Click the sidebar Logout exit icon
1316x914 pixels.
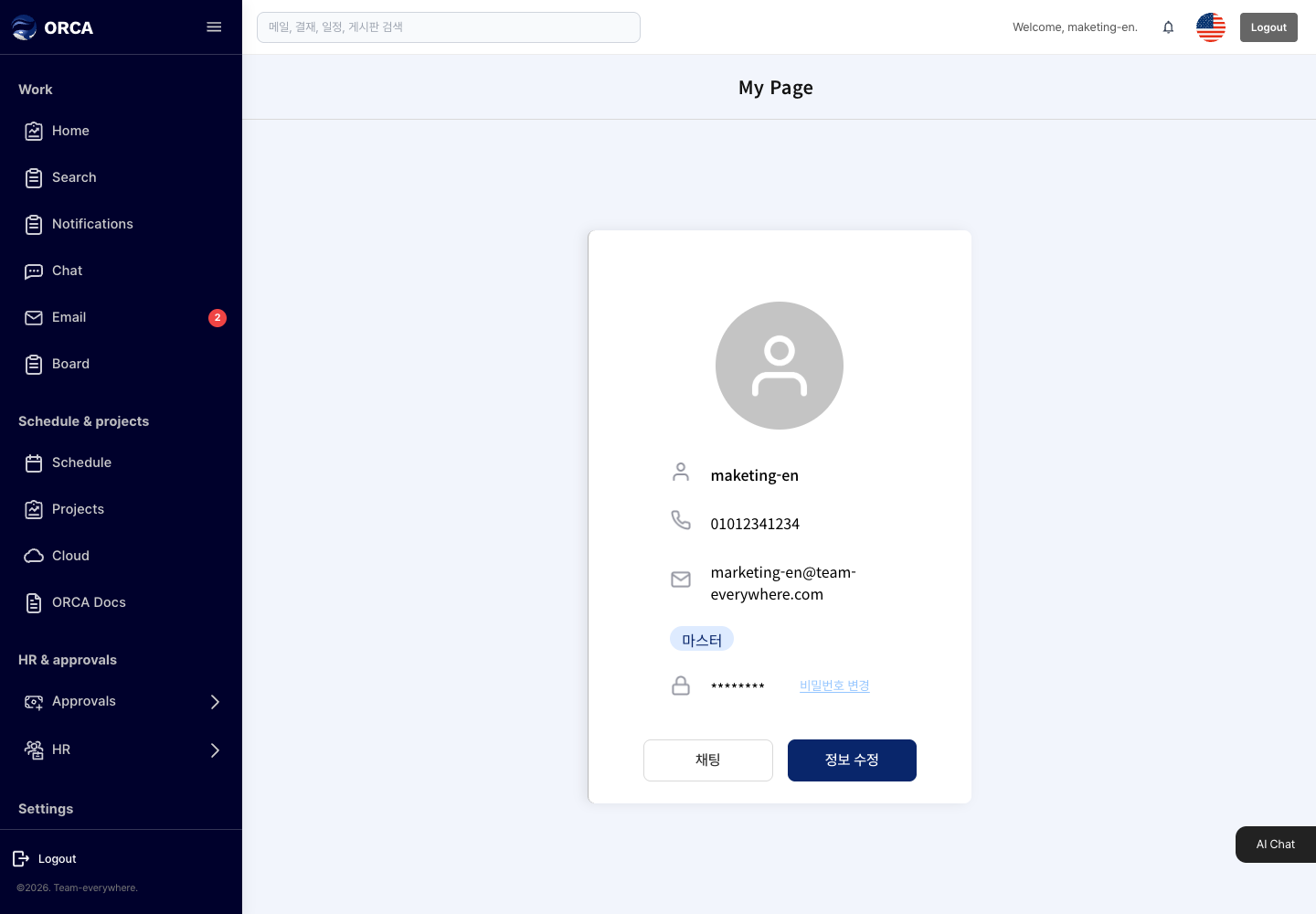coord(21,858)
